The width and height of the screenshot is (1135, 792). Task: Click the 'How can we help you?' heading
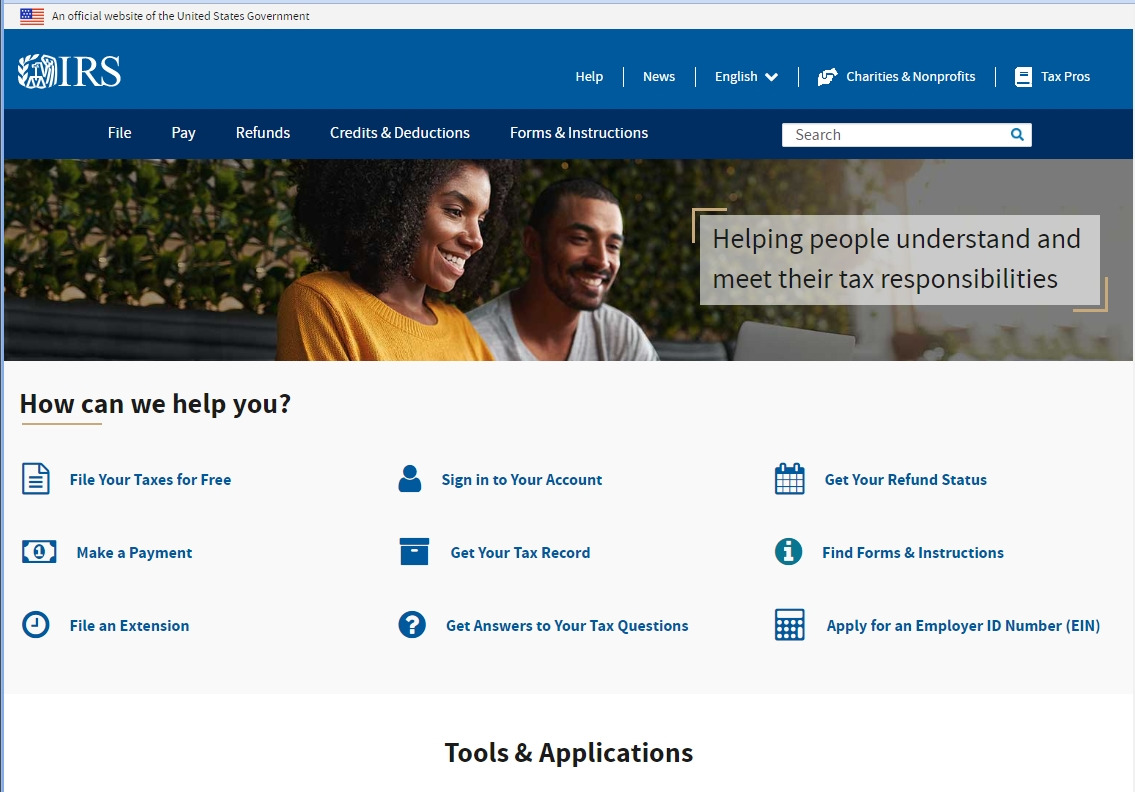156,404
